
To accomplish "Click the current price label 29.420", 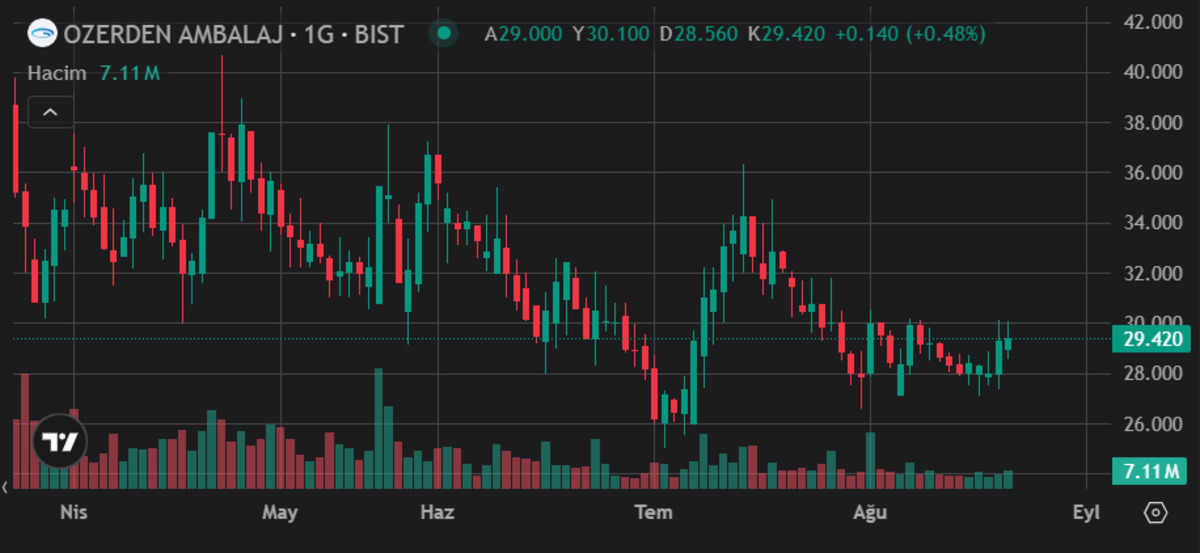I will click(x=1152, y=340).
